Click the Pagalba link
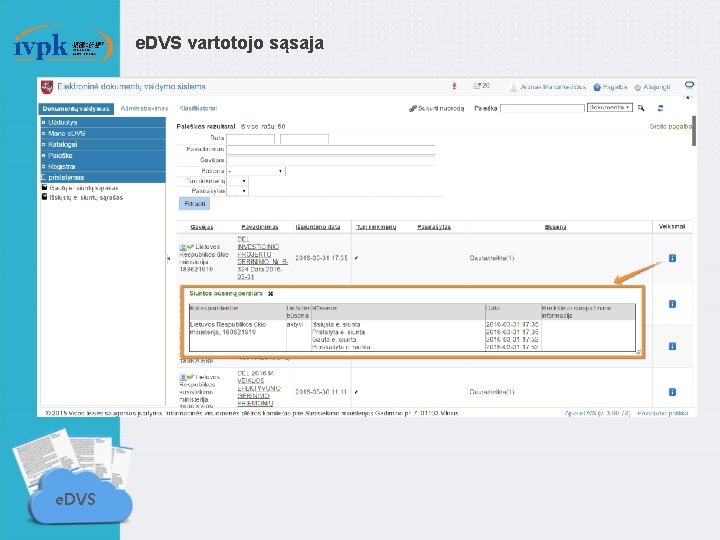The height and width of the screenshot is (540, 720). click(615, 87)
